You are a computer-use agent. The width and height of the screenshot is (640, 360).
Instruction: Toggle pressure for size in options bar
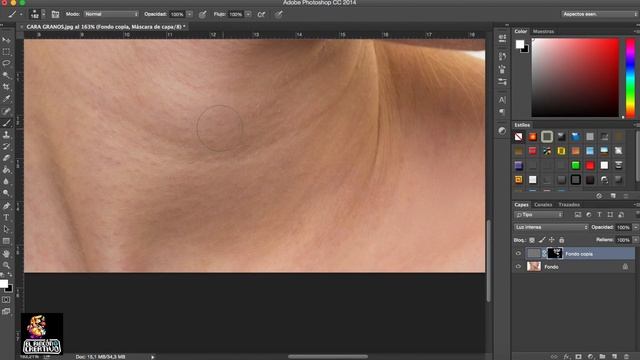(x=278, y=14)
